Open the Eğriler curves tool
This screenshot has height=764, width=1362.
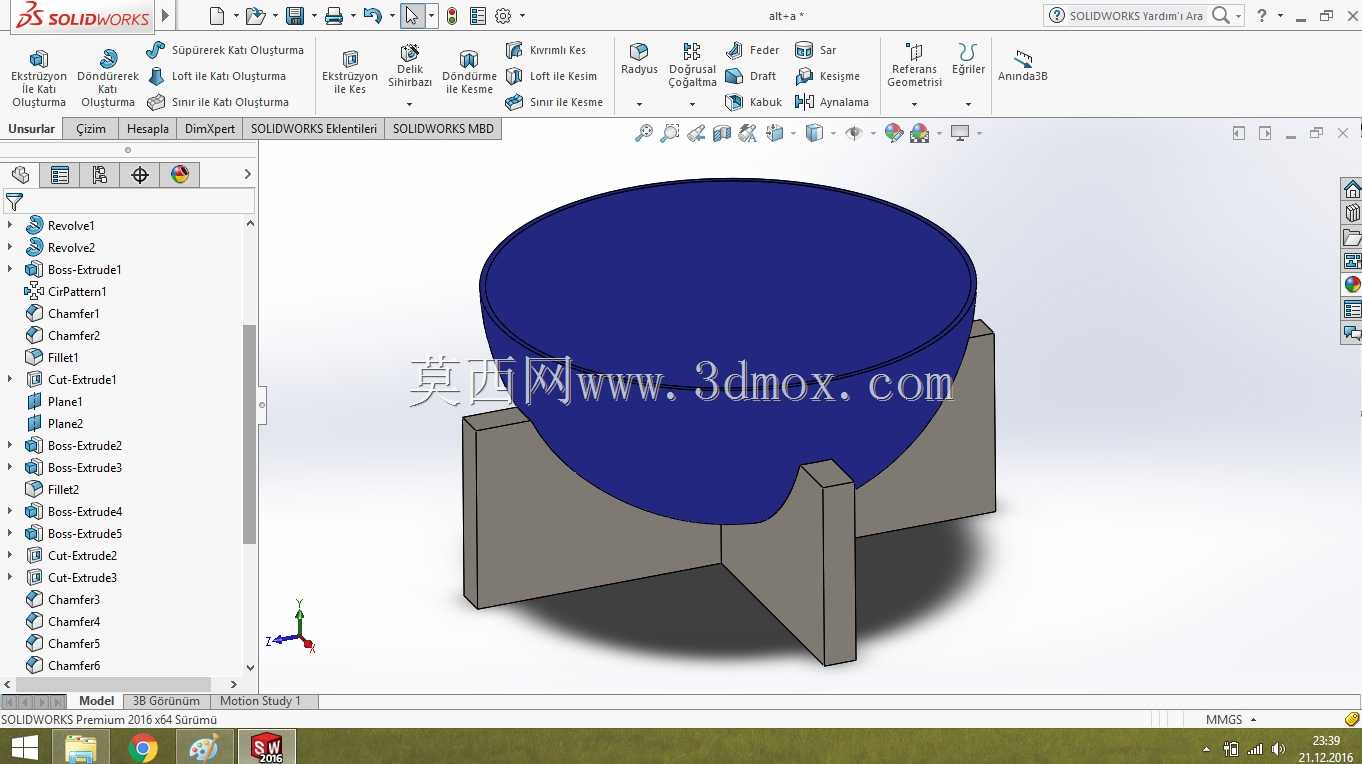tap(968, 59)
